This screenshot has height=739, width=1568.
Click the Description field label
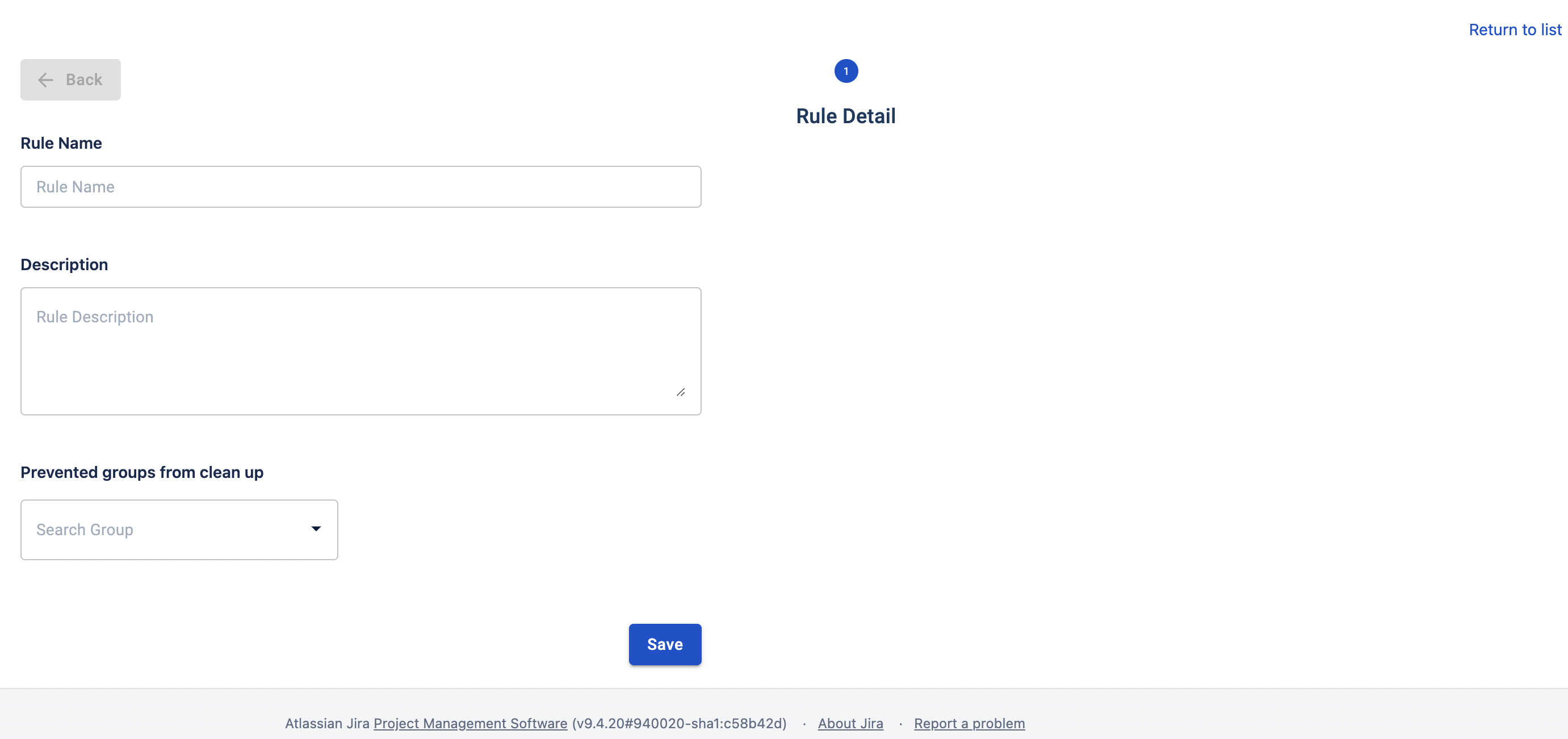coord(65,264)
